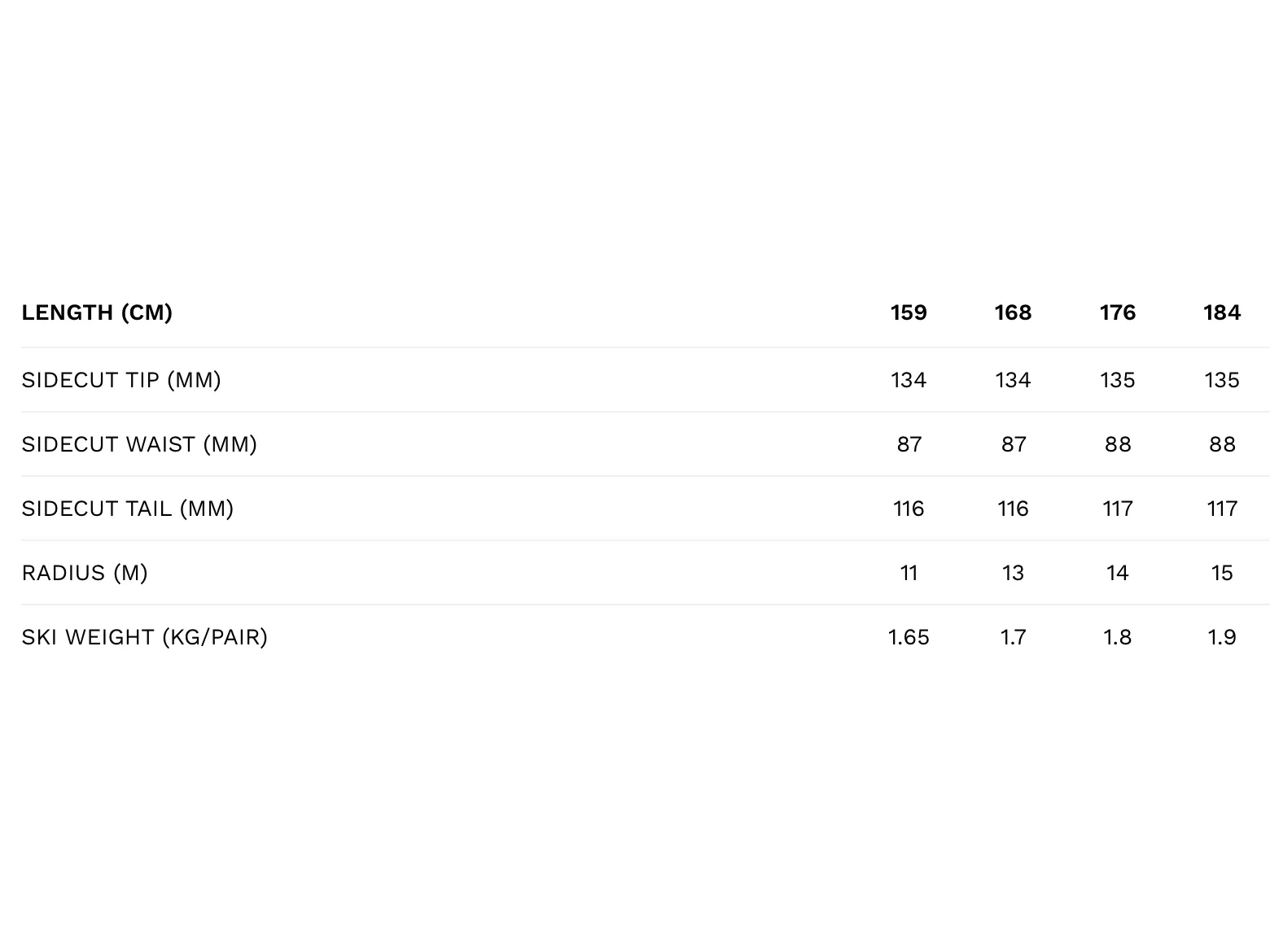The image size is (1270, 952).
Task: Click waist value 88 under 184
Action: 1222,444
